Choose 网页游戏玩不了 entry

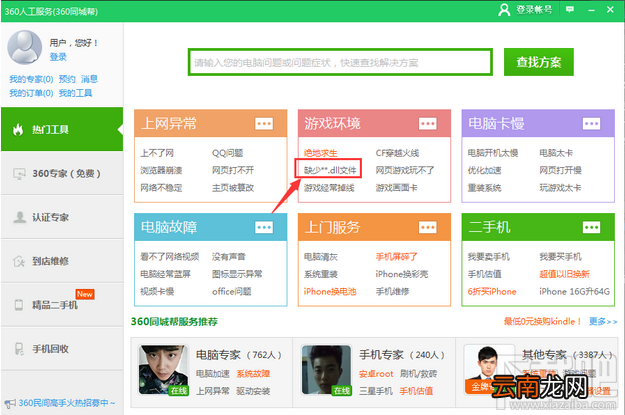[405, 170]
